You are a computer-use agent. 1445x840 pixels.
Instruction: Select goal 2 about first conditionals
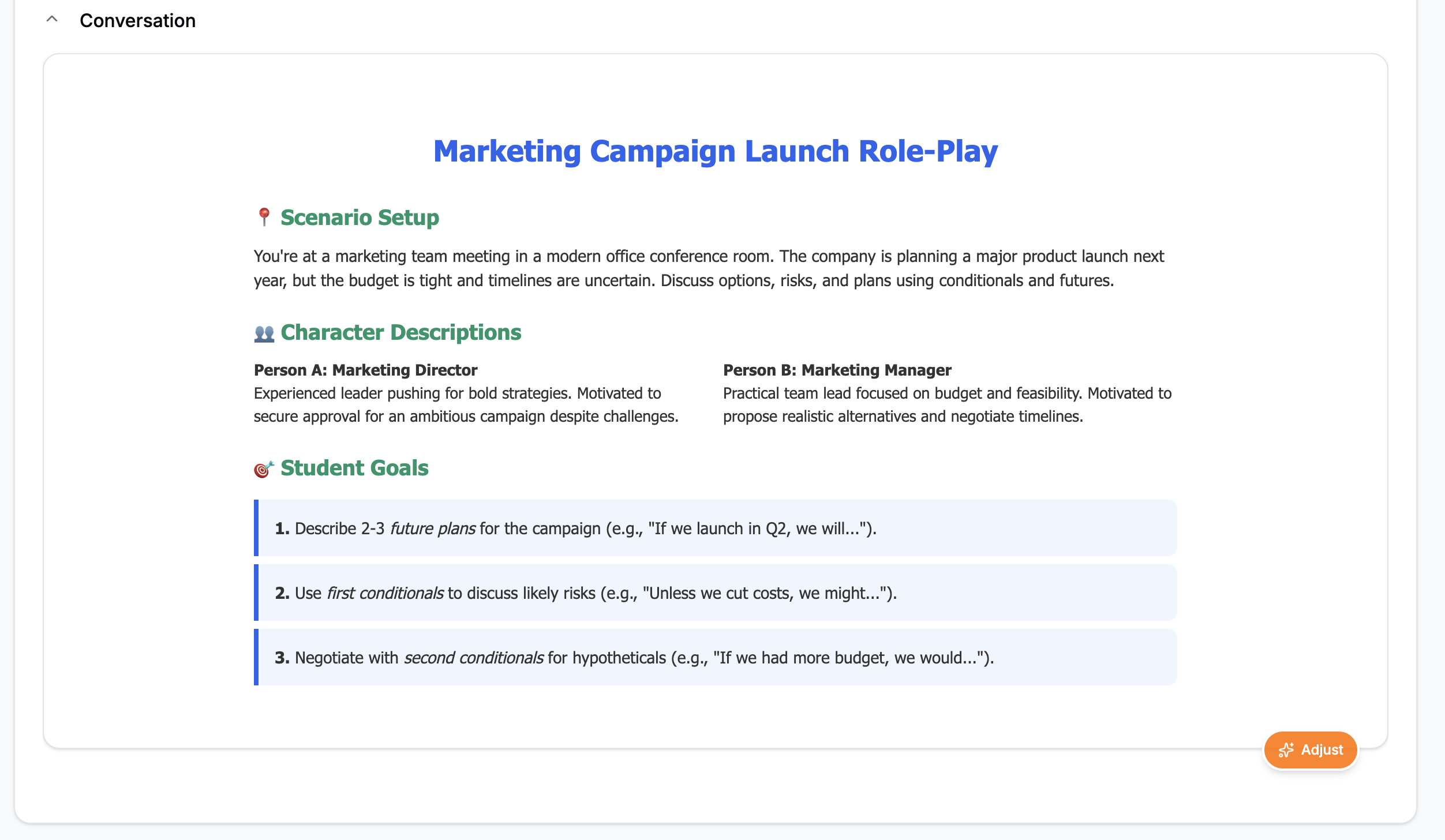tap(715, 592)
